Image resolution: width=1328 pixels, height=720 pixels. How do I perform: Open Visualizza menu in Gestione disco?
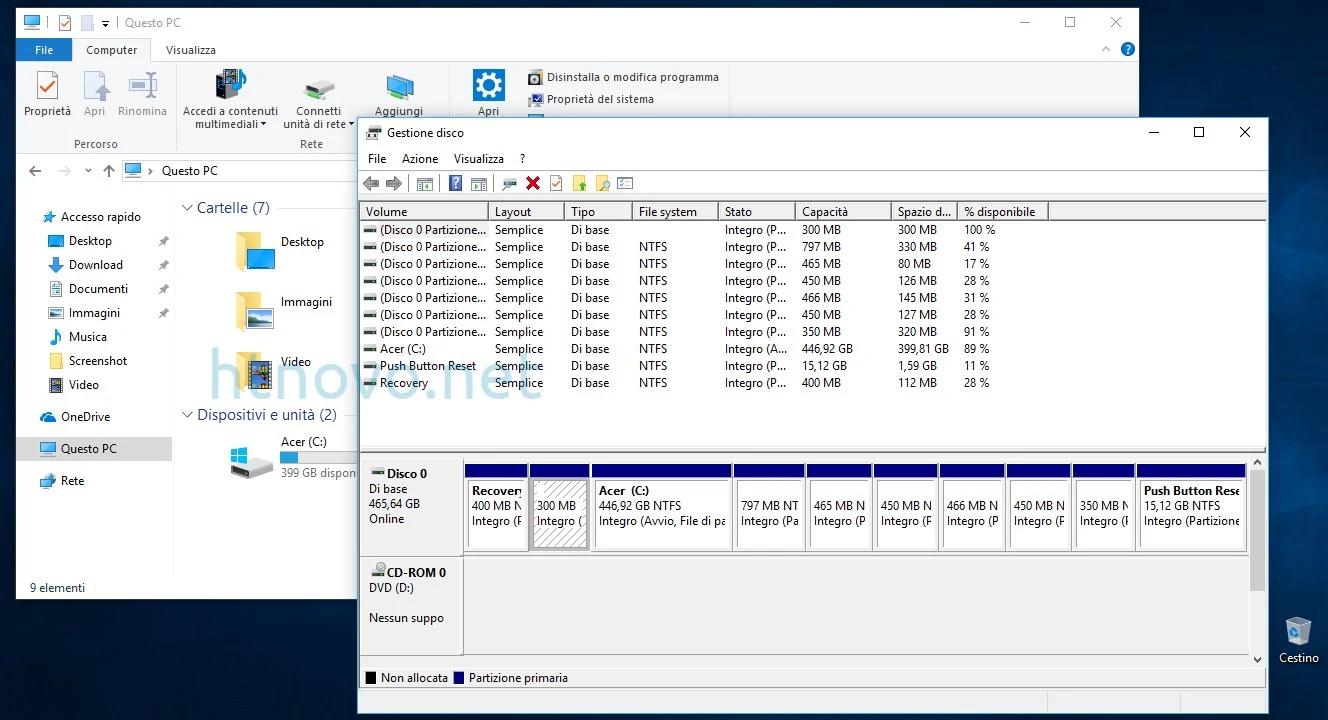pos(479,159)
